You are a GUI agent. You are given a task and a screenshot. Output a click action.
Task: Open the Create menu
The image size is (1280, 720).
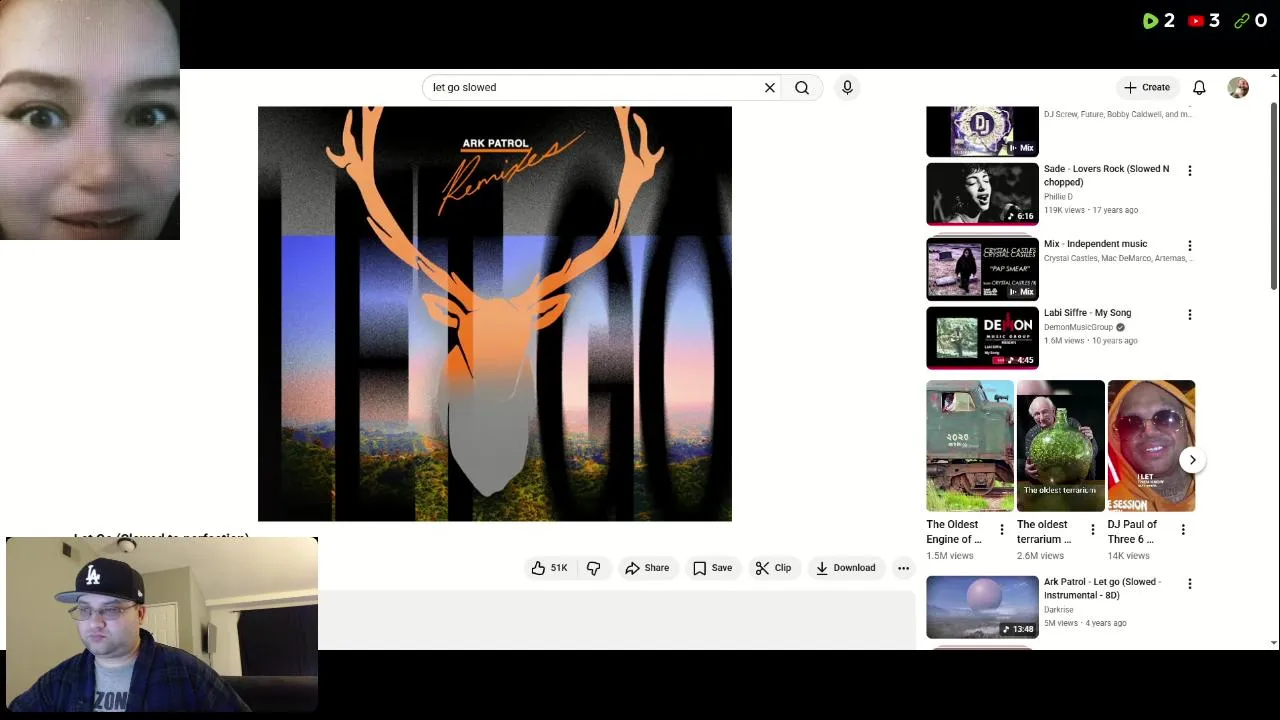click(x=1147, y=87)
